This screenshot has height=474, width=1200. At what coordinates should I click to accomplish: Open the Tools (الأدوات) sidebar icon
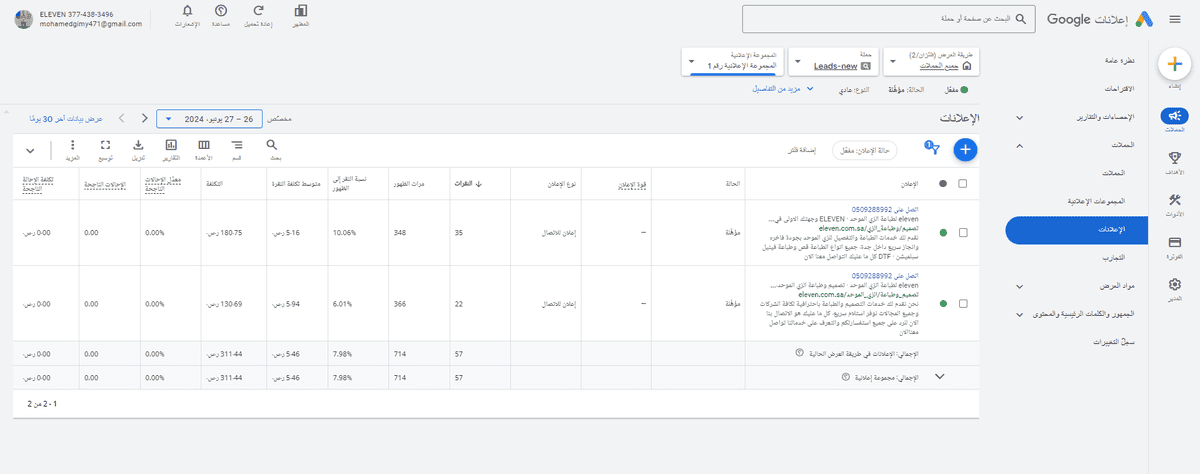point(1176,205)
